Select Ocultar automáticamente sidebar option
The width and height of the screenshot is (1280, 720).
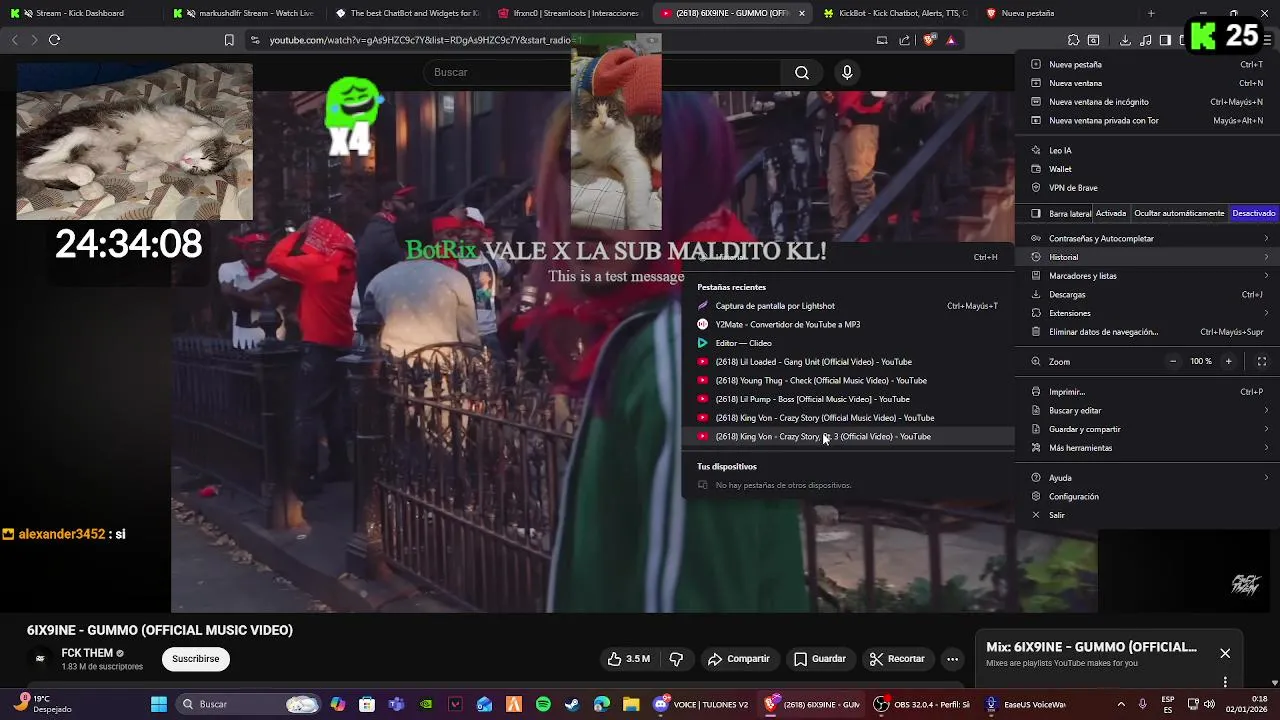[1179, 213]
